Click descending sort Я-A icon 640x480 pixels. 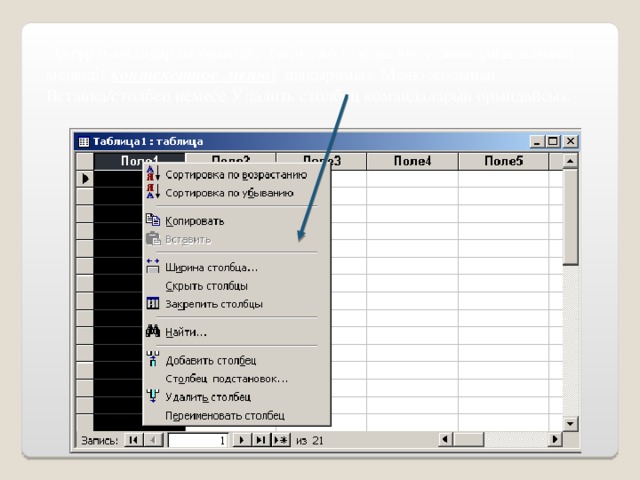coord(153,192)
